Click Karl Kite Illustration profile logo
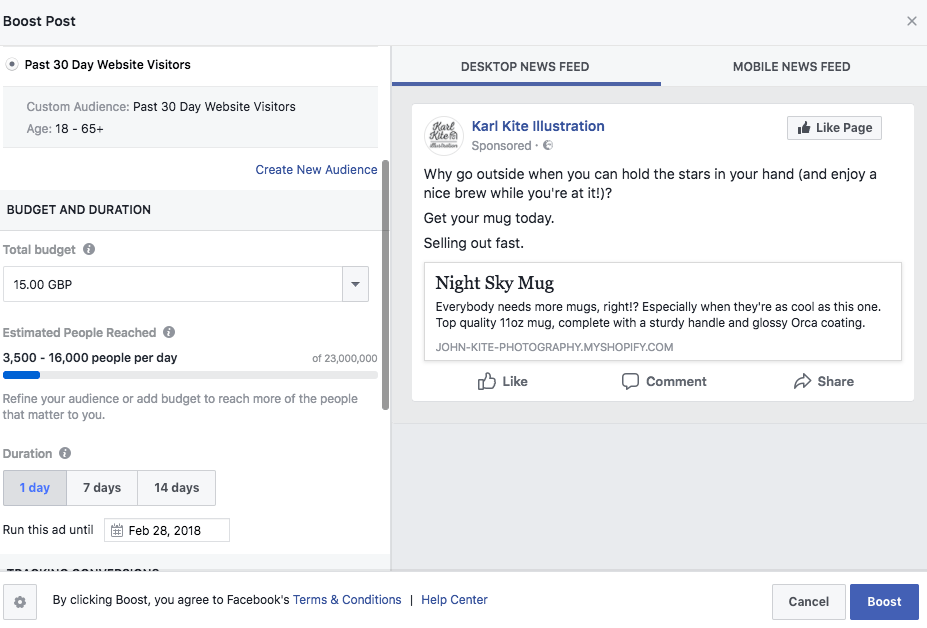 tap(443, 135)
